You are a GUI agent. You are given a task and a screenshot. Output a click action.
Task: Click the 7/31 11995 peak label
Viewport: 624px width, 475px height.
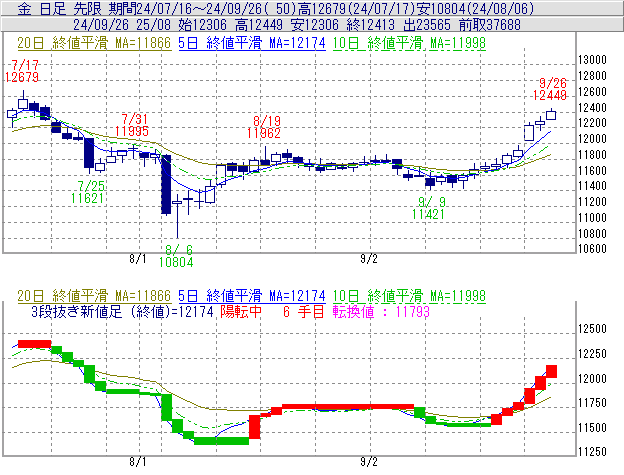132,125
